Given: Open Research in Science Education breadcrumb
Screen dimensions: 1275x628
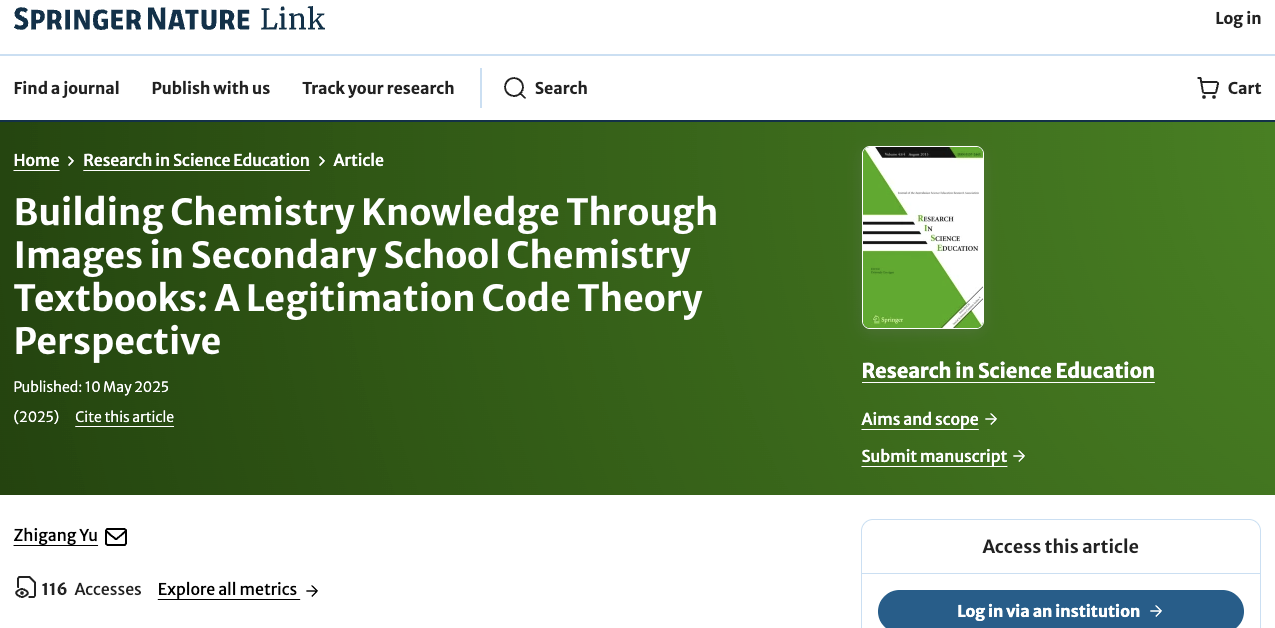Looking at the screenshot, I should (196, 160).
